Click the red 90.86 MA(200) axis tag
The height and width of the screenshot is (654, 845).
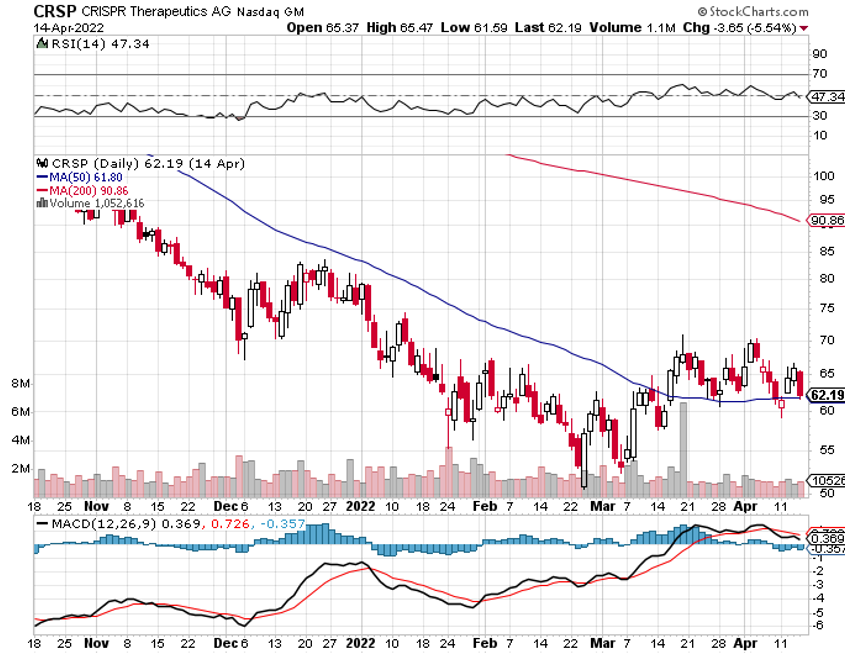tap(826, 220)
